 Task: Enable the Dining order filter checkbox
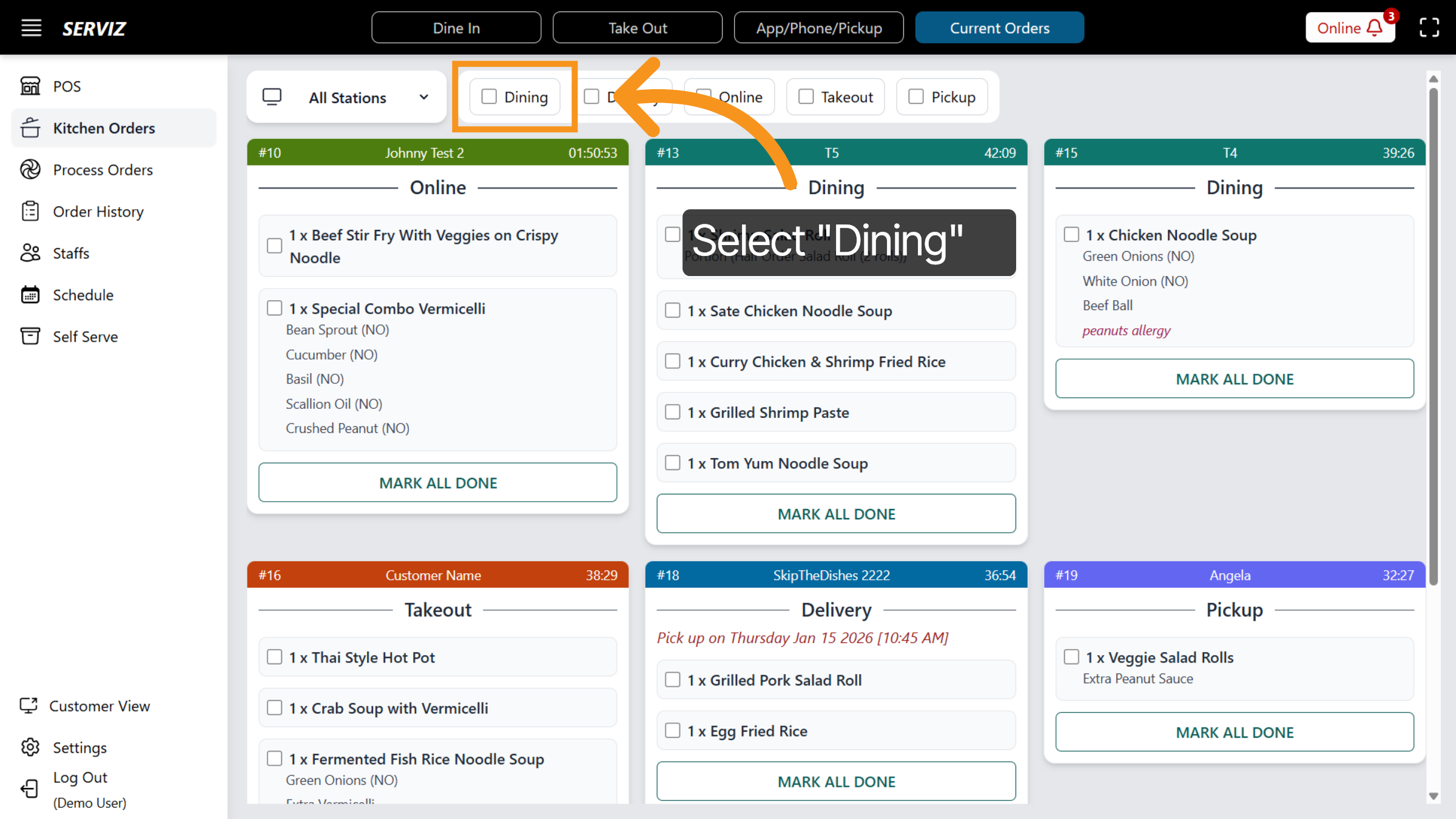tap(489, 96)
